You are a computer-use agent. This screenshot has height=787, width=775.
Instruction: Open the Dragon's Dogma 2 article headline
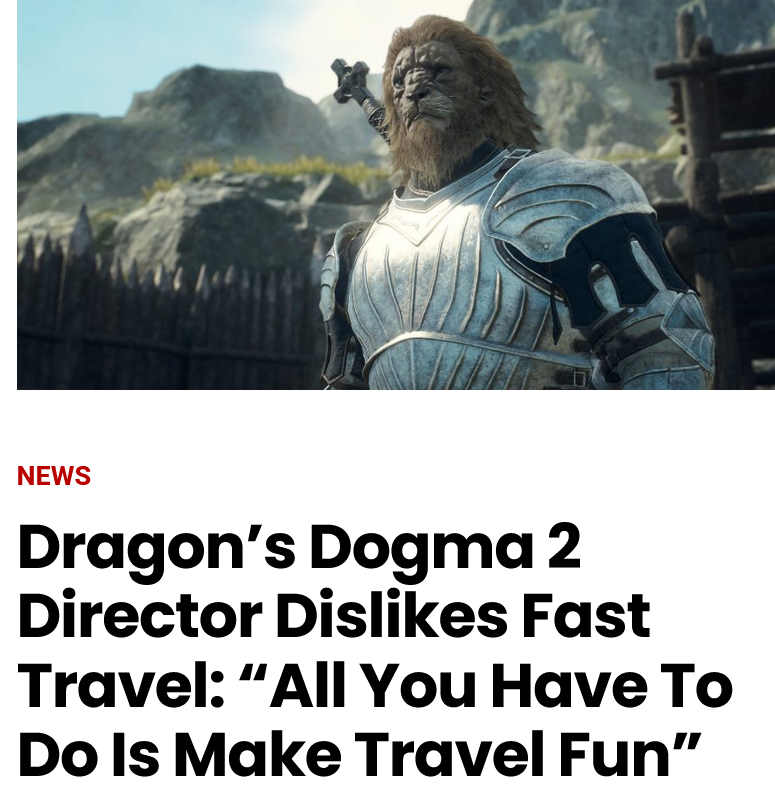coord(375,649)
